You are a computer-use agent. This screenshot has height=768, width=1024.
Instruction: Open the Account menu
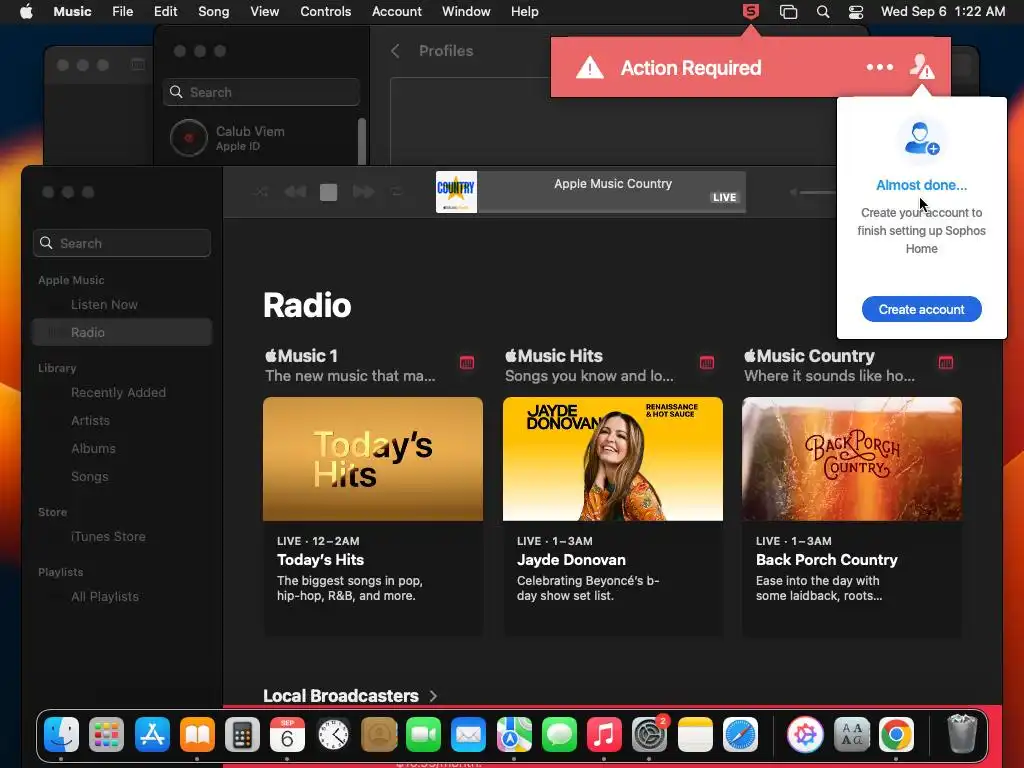(396, 12)
